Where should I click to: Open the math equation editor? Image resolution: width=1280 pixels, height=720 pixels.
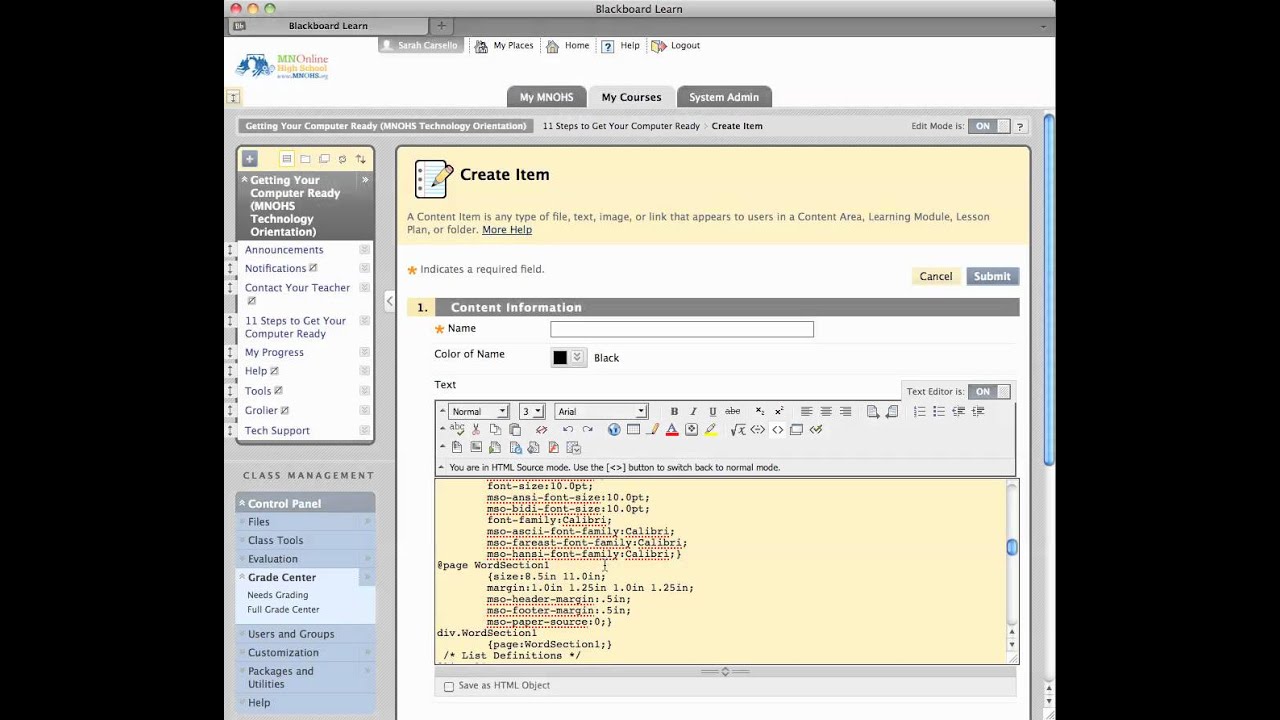click(x=738, y=429)
